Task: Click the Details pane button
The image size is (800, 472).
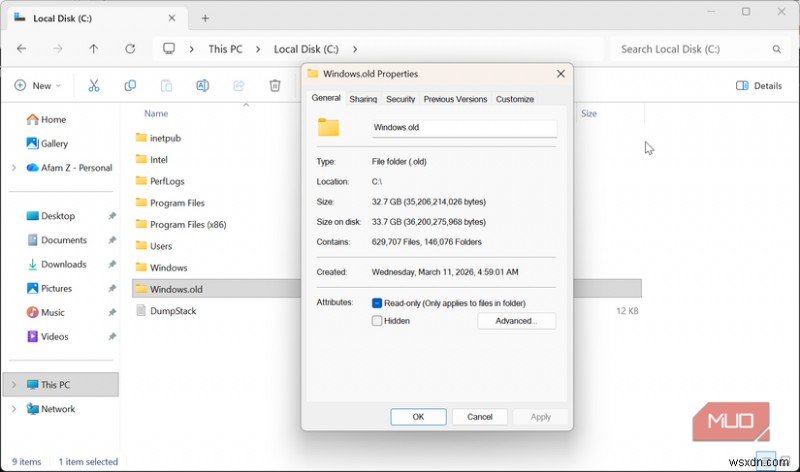Action: coord(759,86)
